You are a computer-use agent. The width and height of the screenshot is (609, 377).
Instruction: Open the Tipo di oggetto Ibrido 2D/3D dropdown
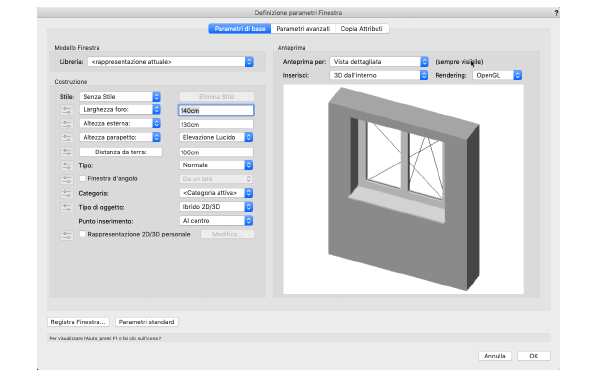216,207
